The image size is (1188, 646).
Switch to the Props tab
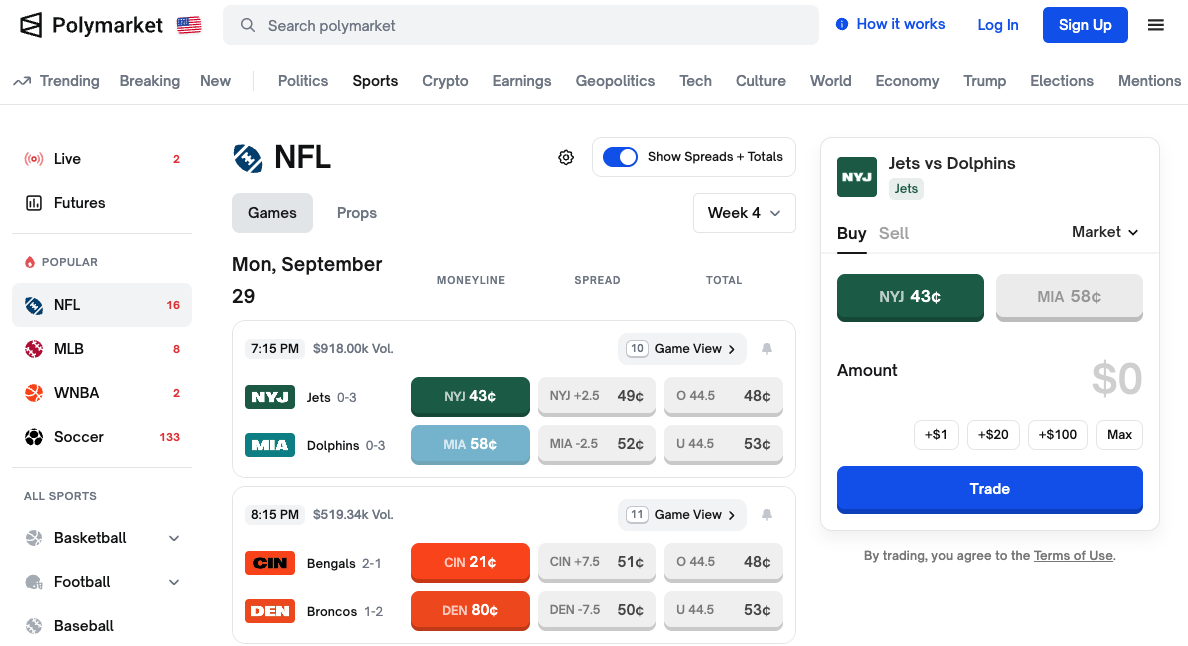pyautogui.click(x=357, y=213)
